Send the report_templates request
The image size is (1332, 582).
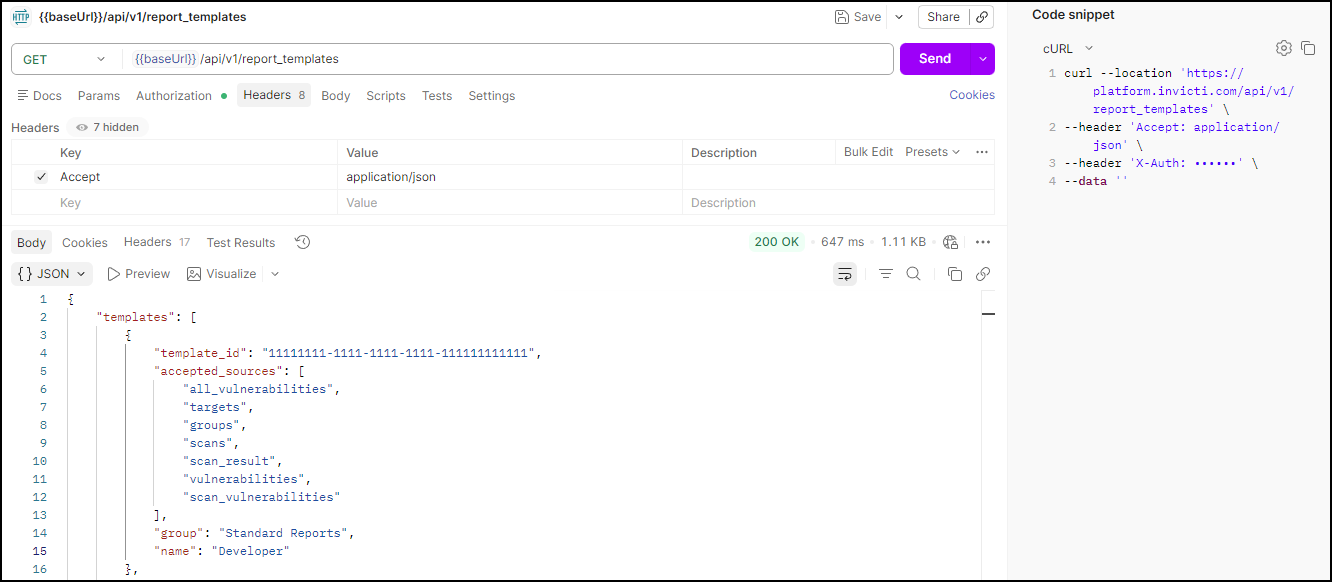click(946, 59)
